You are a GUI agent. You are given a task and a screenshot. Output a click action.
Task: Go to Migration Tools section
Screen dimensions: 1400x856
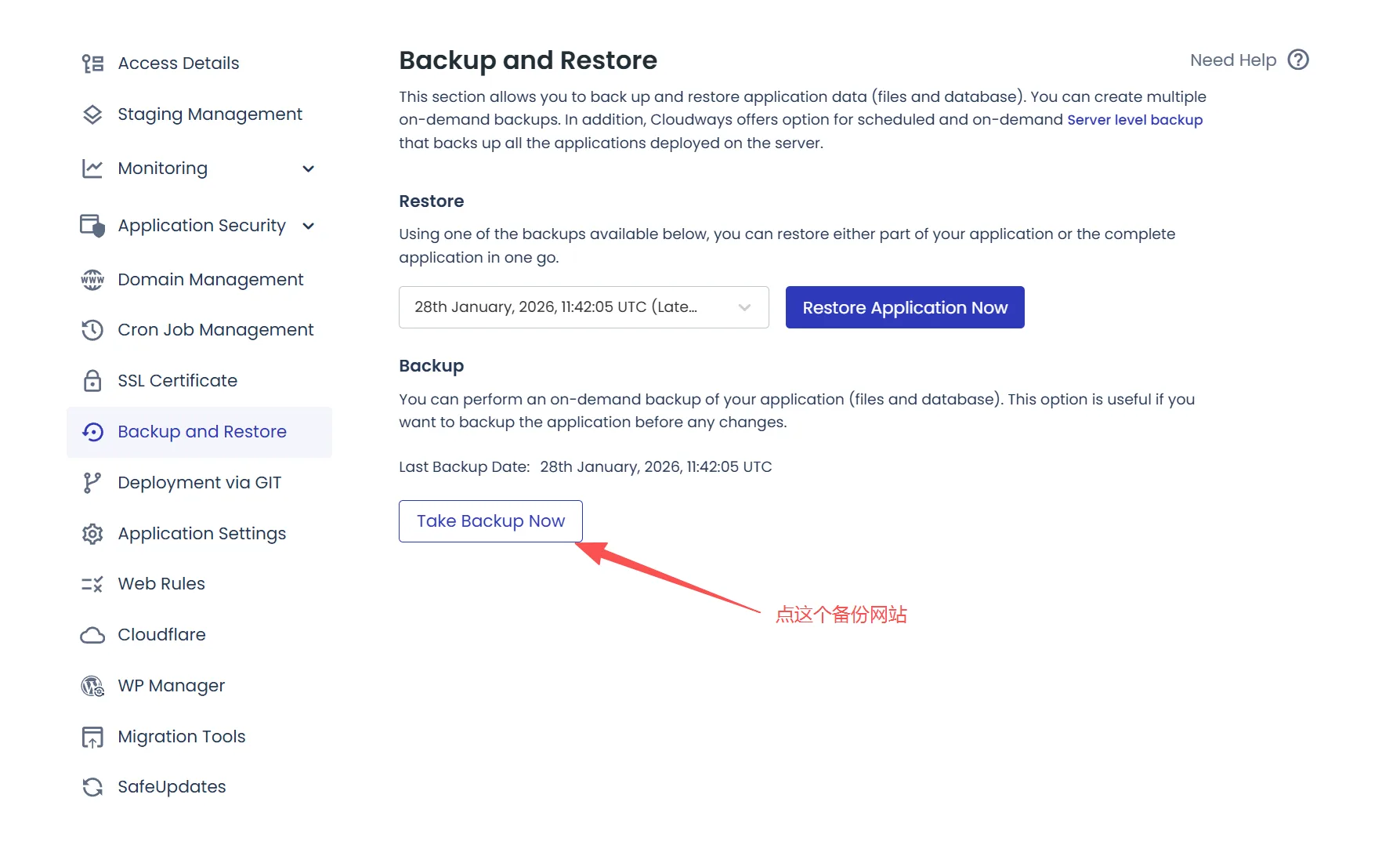coord(181,737)
